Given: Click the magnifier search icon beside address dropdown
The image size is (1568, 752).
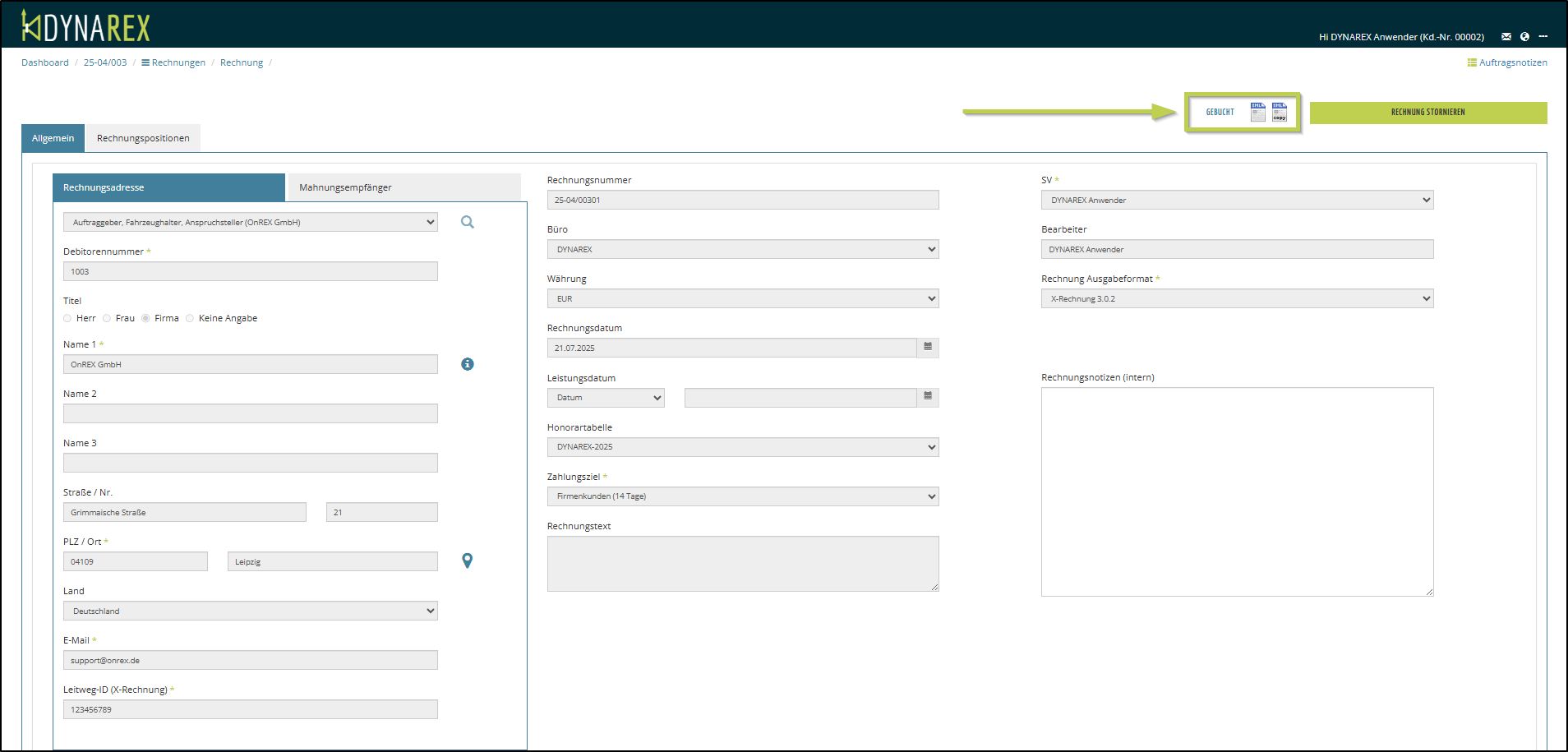Looking at the screenshot, I should click(x=468, y=222).
